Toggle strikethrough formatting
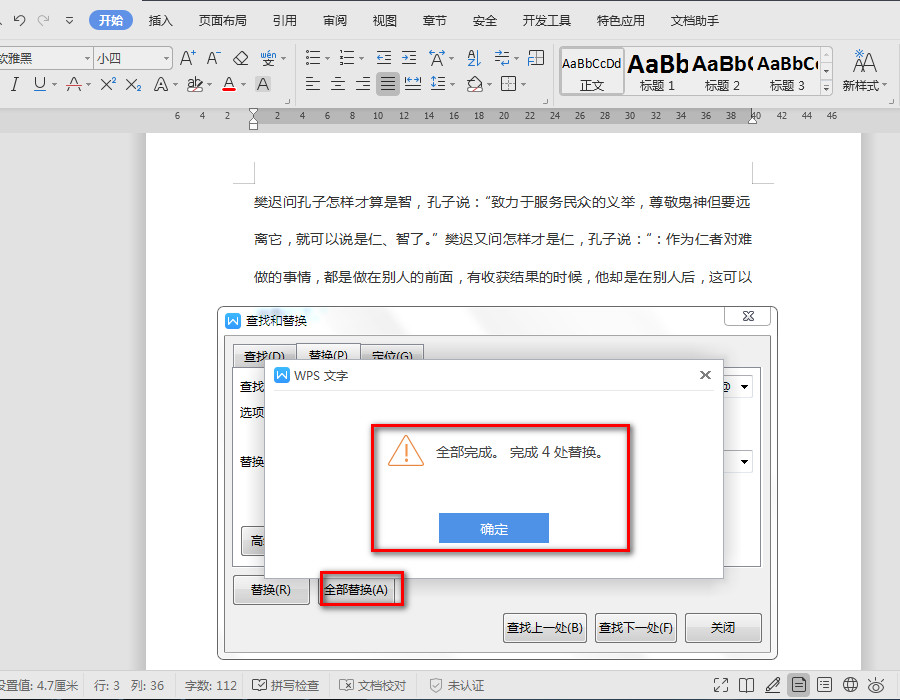 (x=73, y=85)
